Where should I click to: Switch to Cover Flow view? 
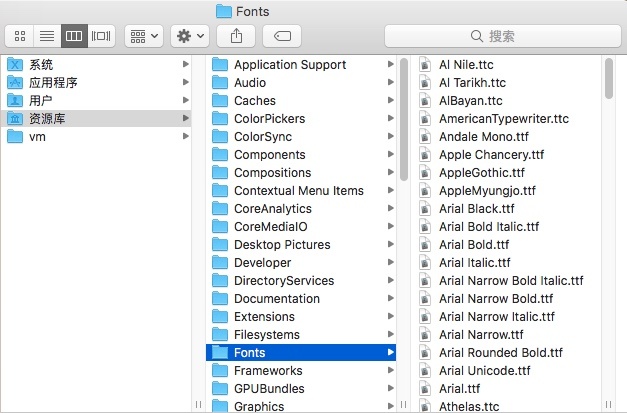coord(101,36)
